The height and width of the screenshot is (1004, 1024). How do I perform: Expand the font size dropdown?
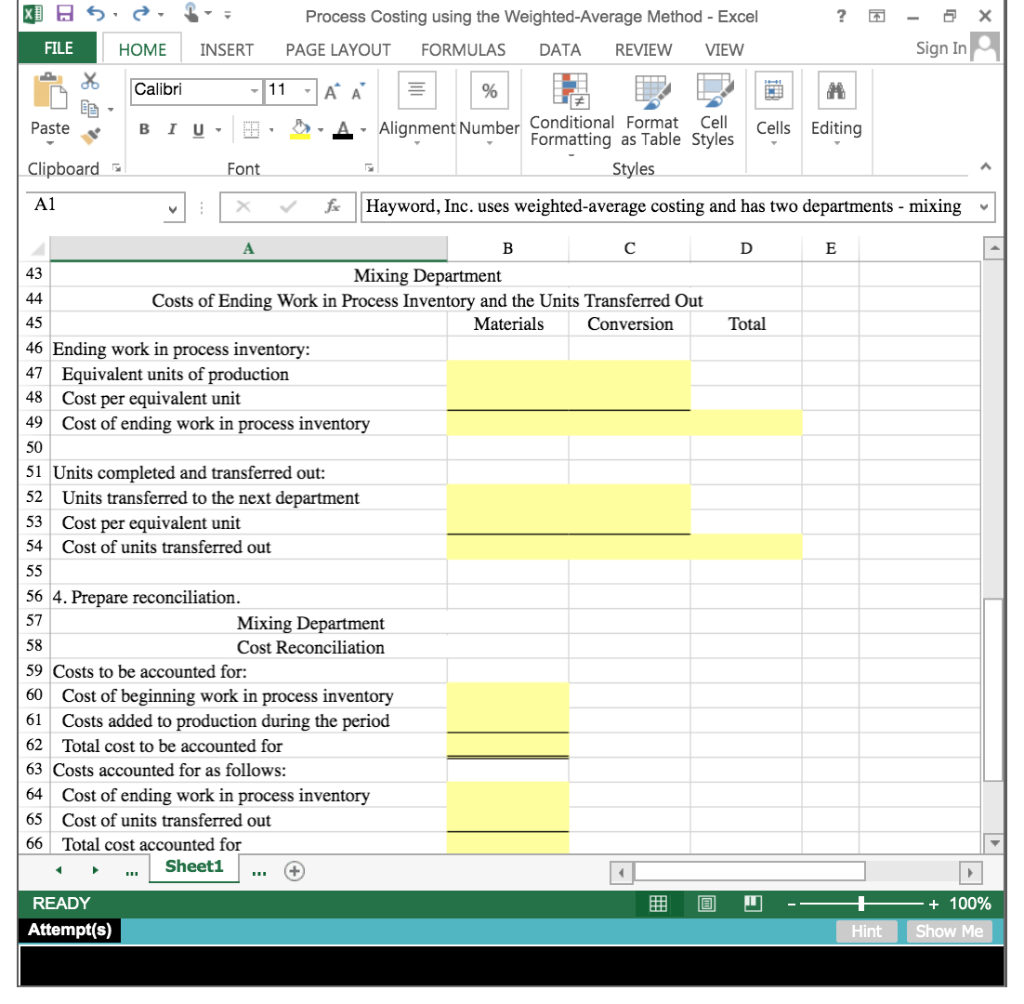307,91
